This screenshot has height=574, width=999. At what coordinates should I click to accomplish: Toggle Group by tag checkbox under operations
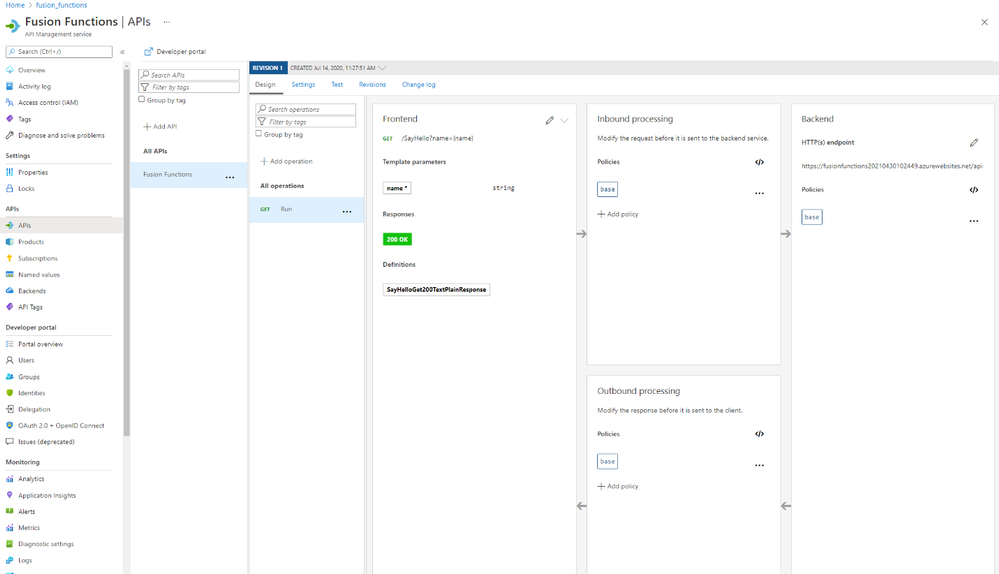click(x=259, y=134)
